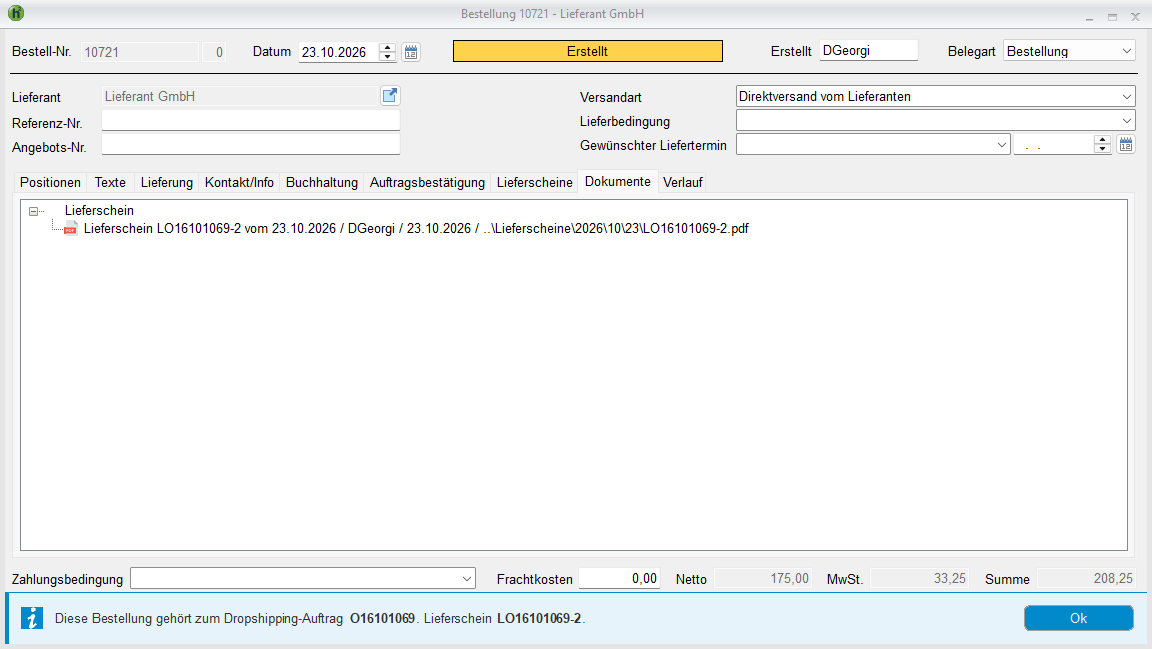The height and width of the screenshot is (649, 1152).
Task: Select Lieferschein LO16101069-2 PDF document row
Action: [x=416, y=229]
